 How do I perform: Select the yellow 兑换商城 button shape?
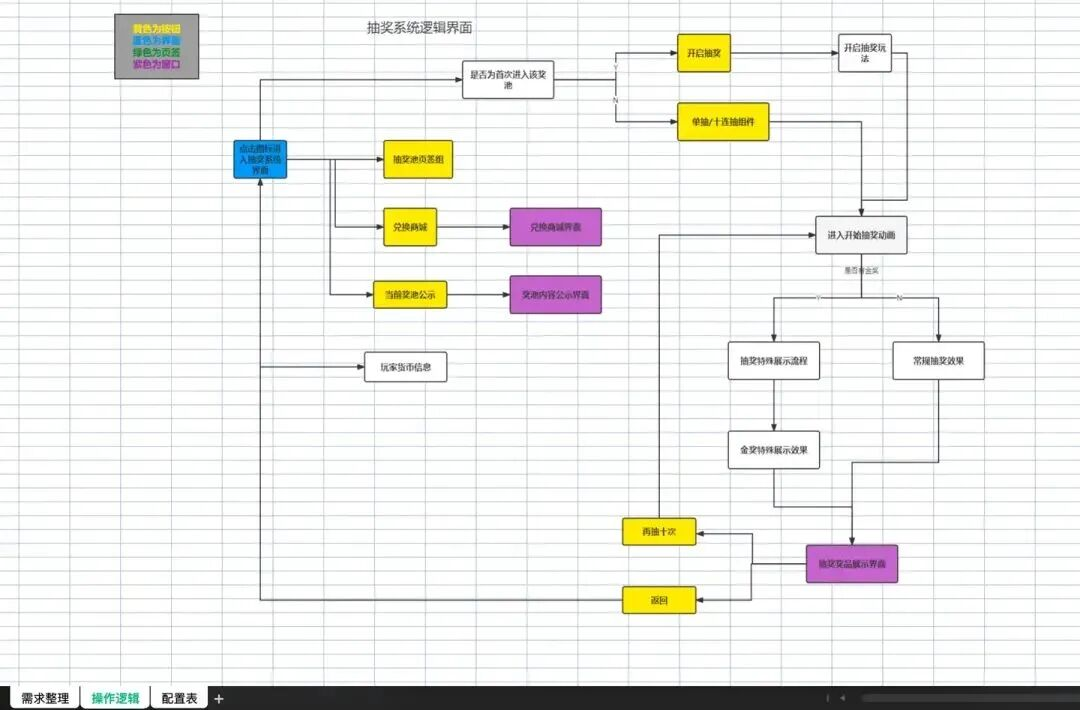point(410,227)
